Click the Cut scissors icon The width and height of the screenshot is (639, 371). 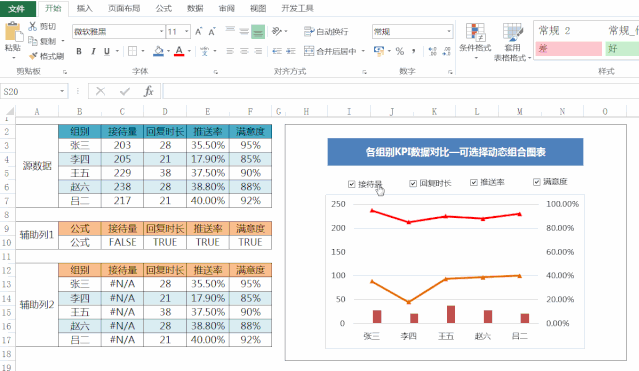(x=33, y=26)
